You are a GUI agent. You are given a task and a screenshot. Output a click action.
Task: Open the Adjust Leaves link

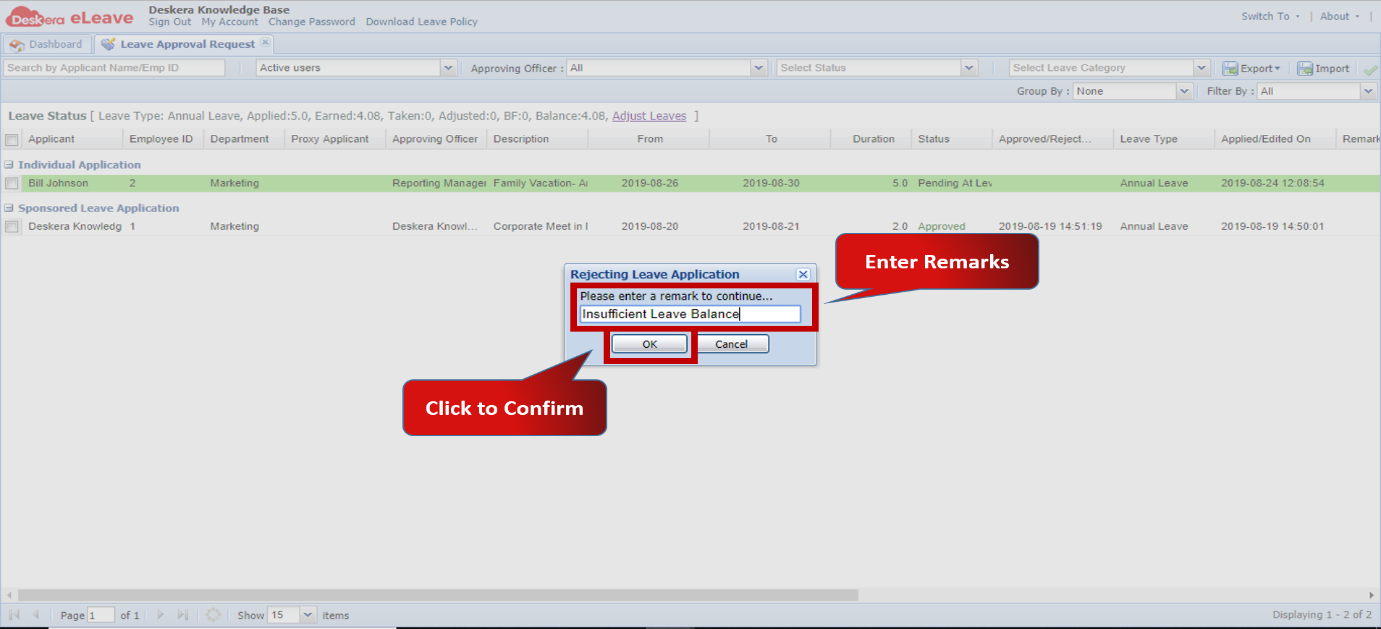[x=649, y=115]
